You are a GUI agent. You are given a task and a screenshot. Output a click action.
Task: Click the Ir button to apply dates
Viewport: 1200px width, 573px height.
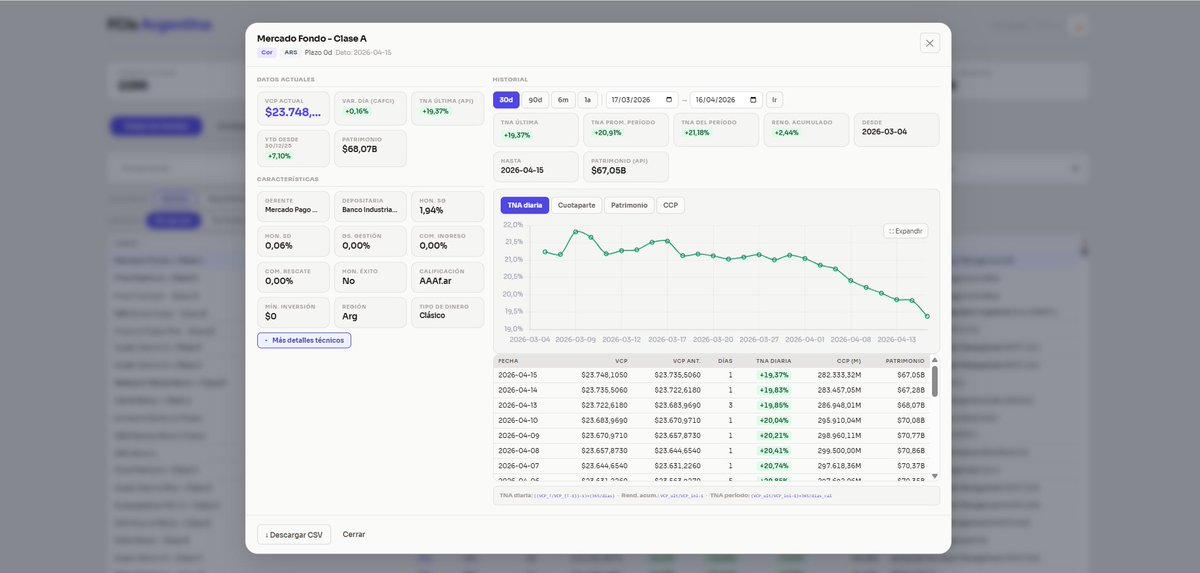tap(775, 100)
